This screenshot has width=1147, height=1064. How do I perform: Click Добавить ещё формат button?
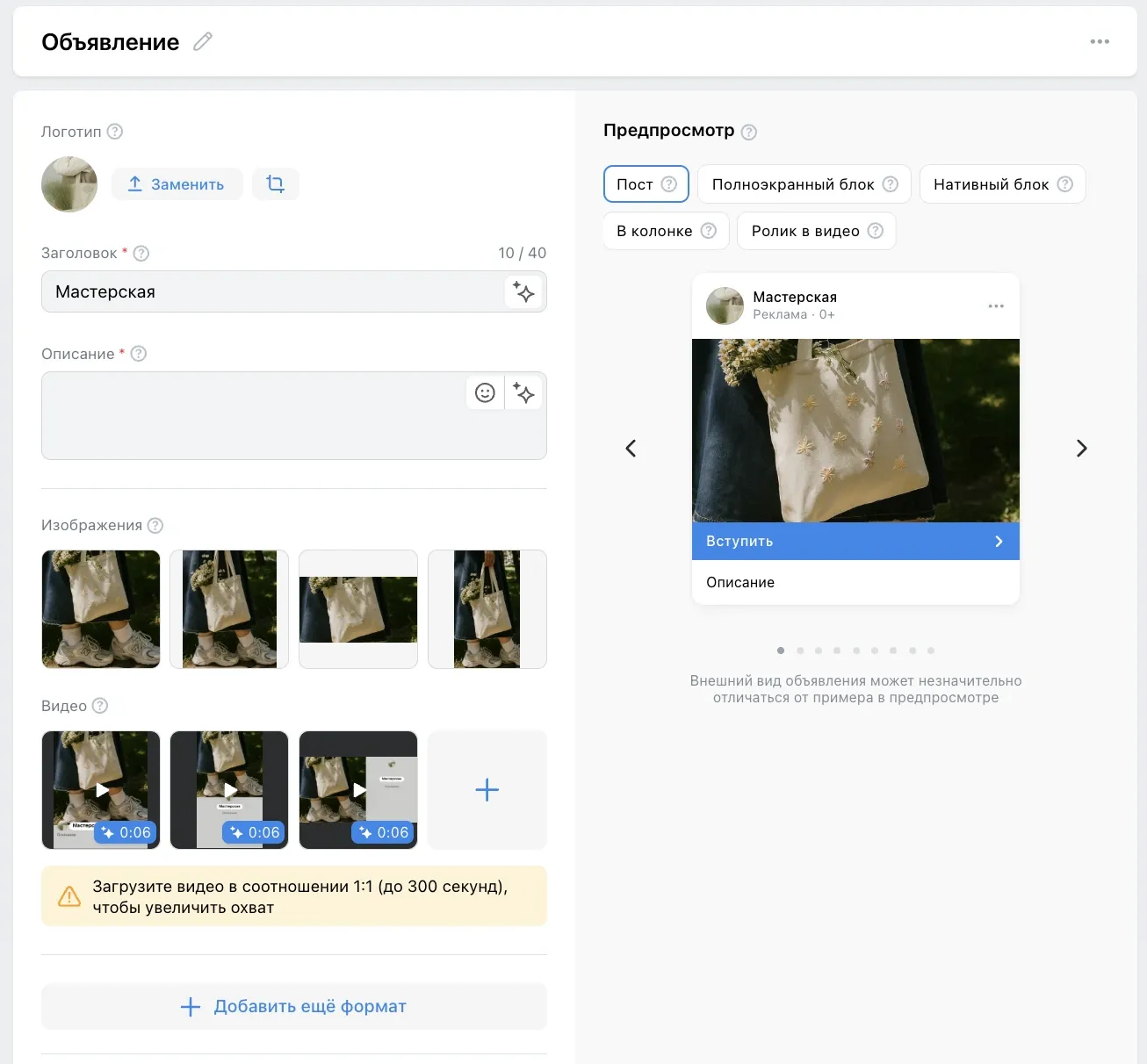294,1006
